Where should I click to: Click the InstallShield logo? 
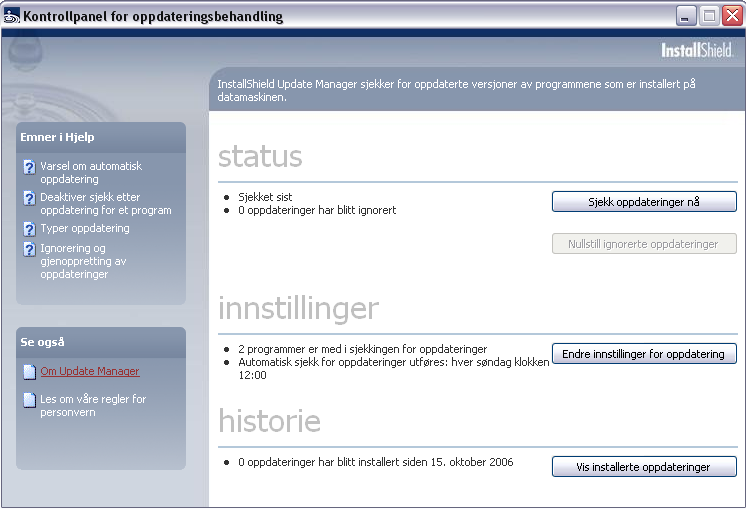click(697, 50)
